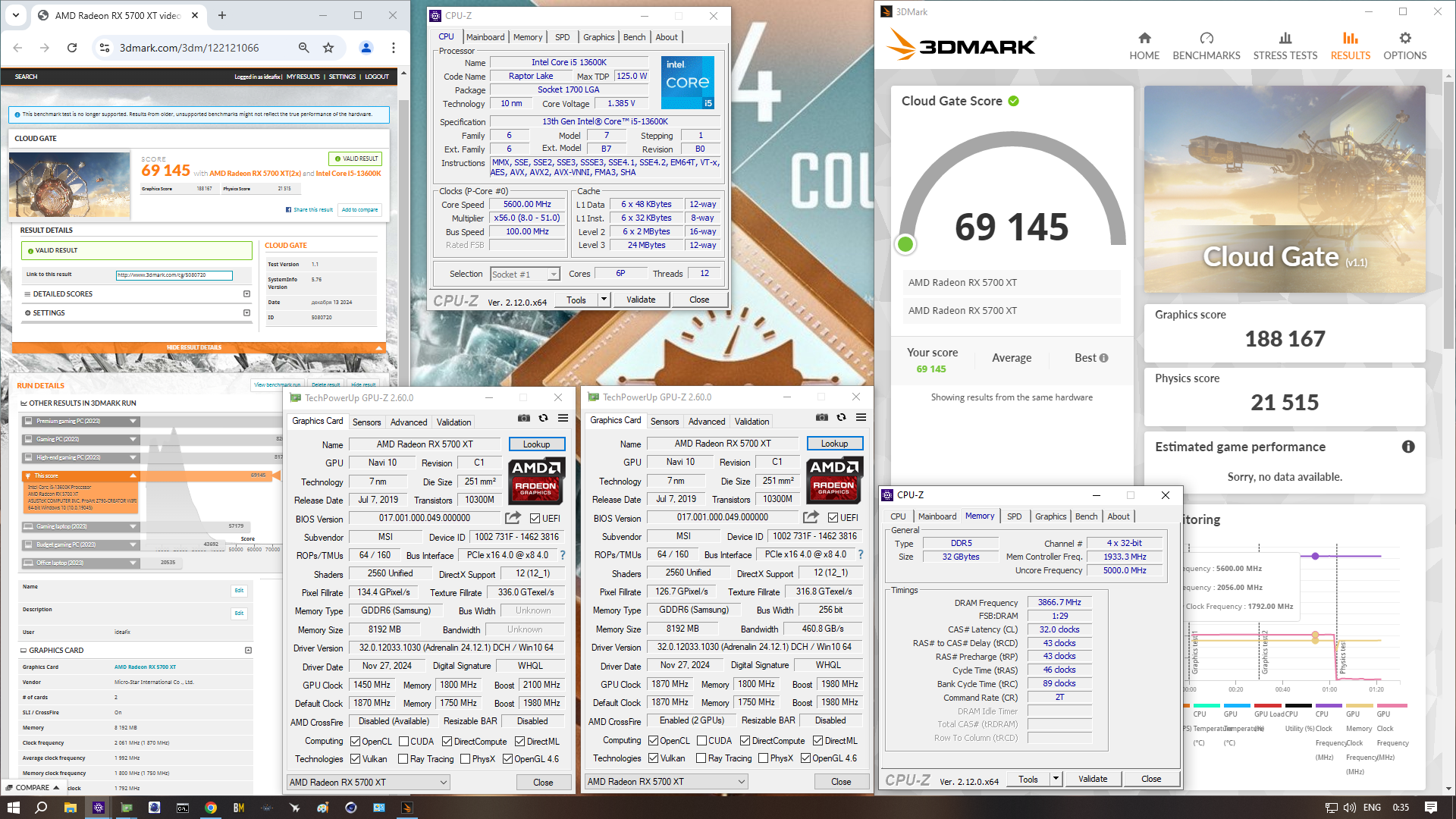Click Add to compare on the result page
The height and width of the screenshot is (819, 1456).
pos(359,210)
